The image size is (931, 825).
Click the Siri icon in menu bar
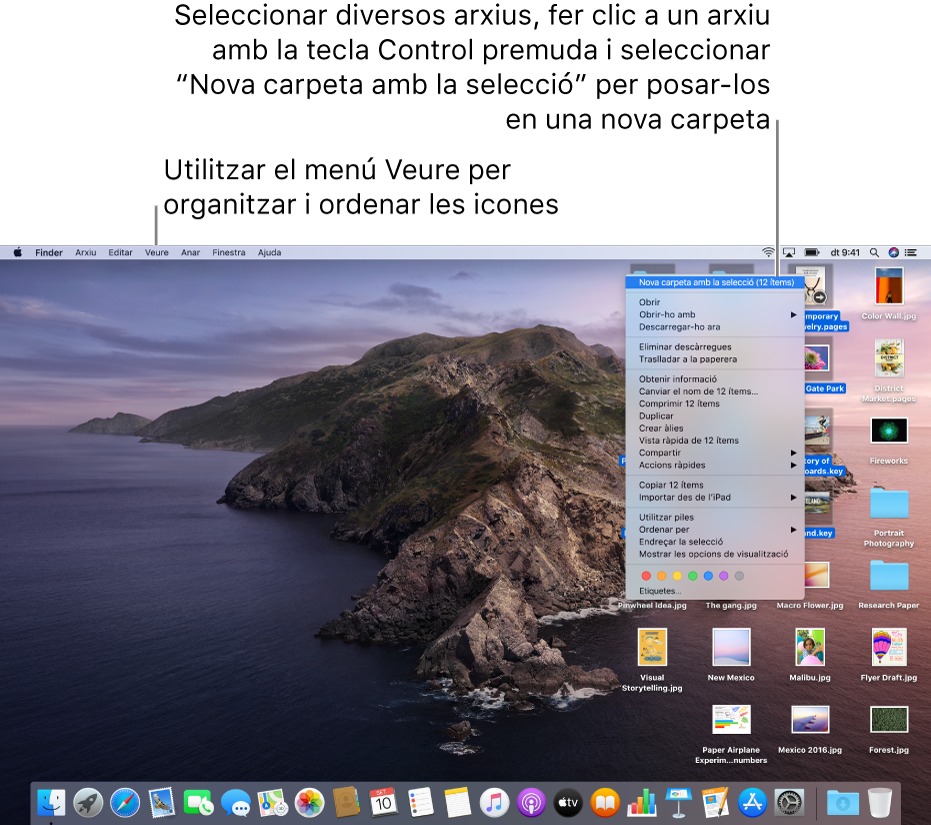click(x=893, y=252)
